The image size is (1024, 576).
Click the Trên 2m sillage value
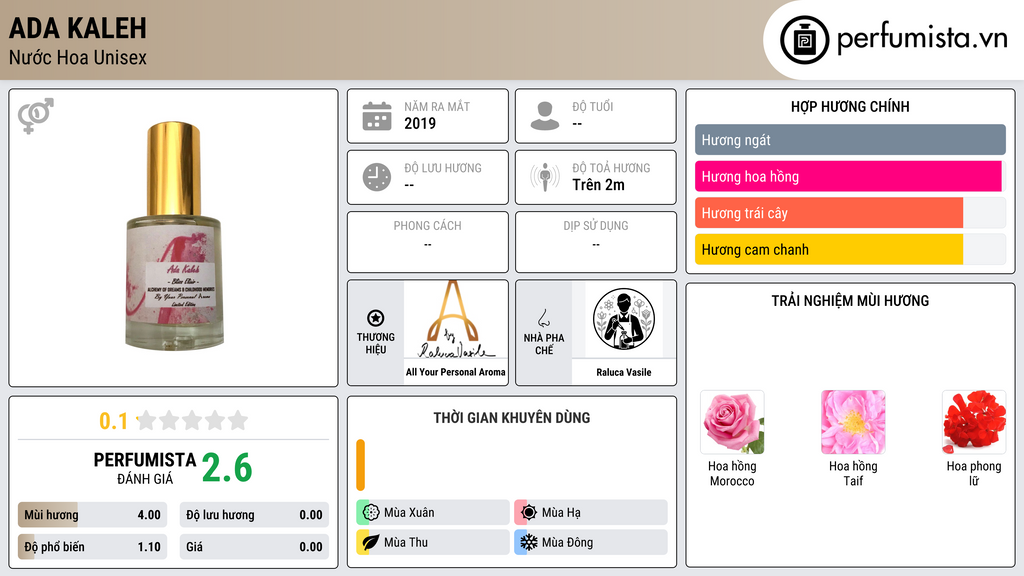(x=598, y=185)
